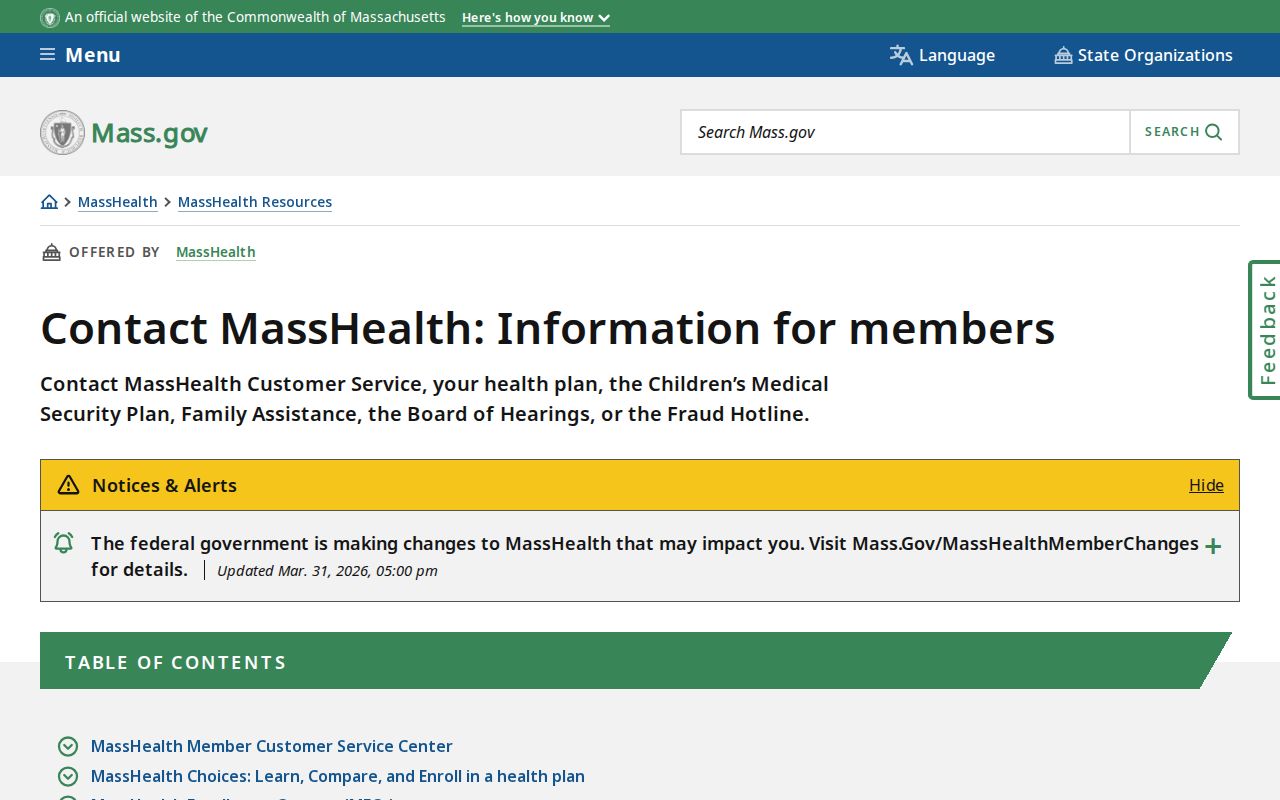
Task: Hide the Notices & Alerts section
Action: point(1206,485)
